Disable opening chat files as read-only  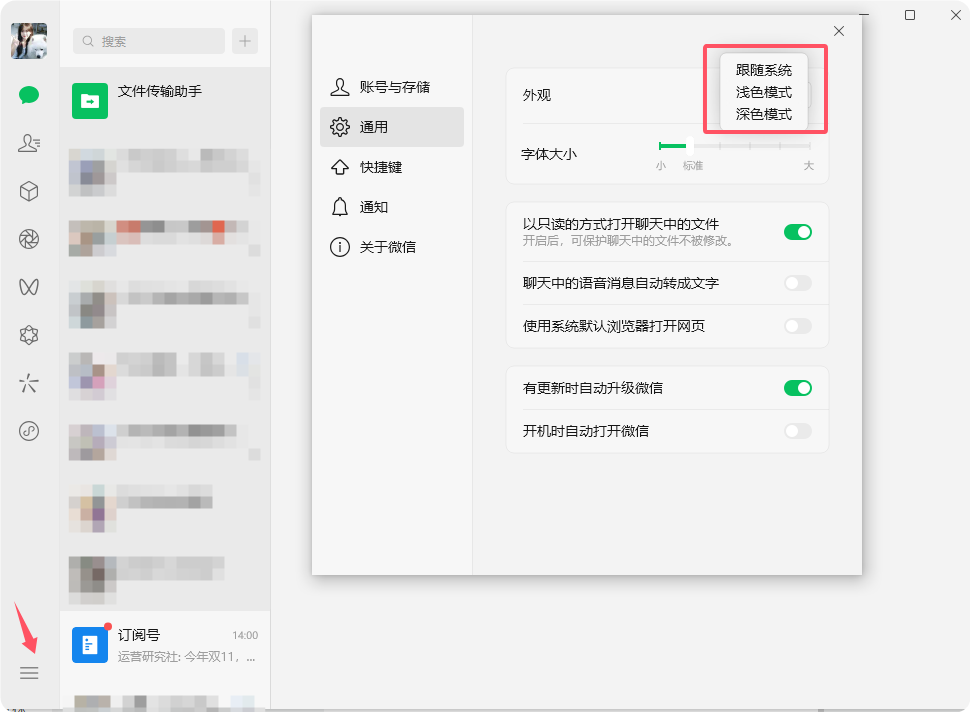[798, 232]
